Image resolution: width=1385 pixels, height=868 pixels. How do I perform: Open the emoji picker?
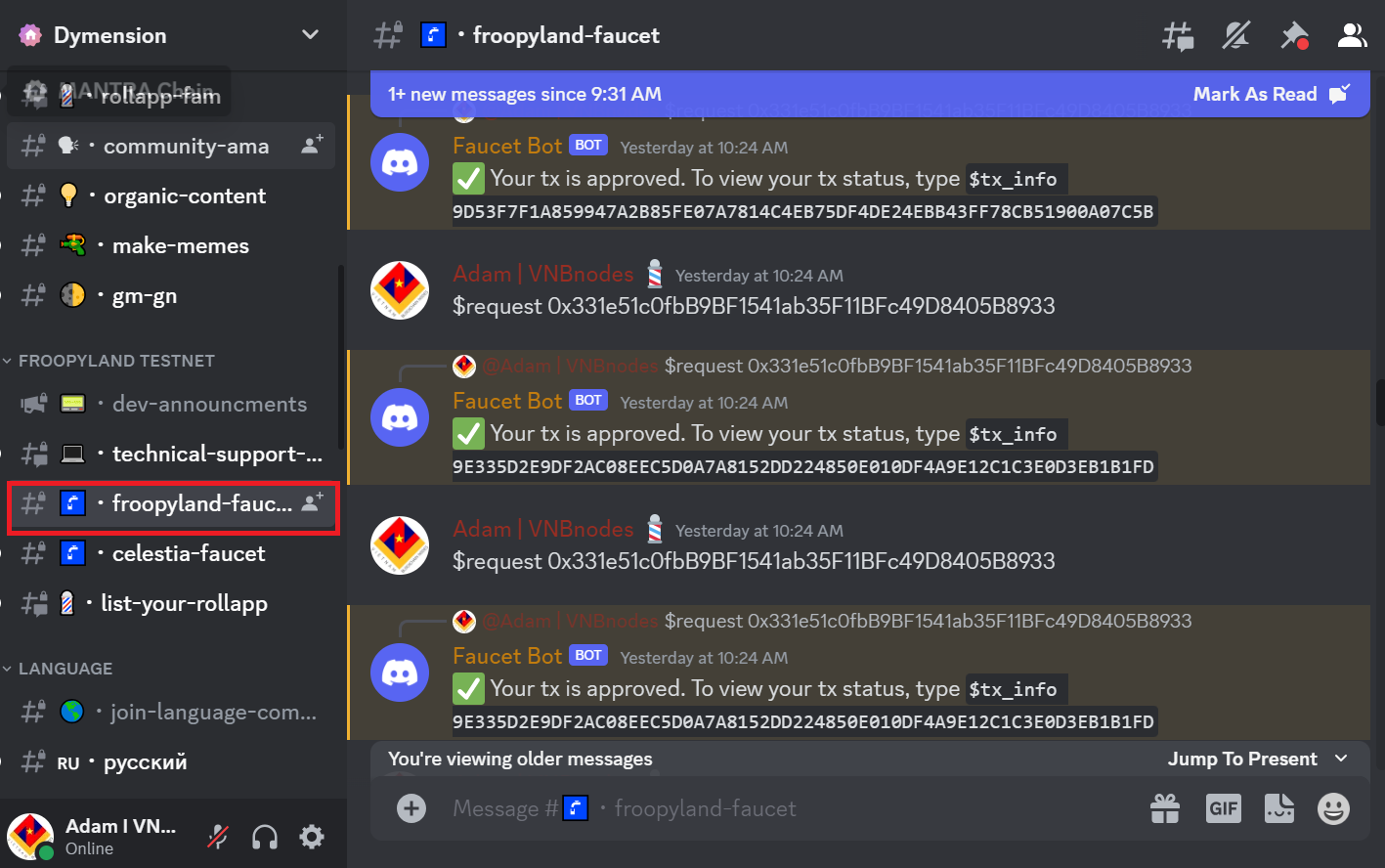1332,808
